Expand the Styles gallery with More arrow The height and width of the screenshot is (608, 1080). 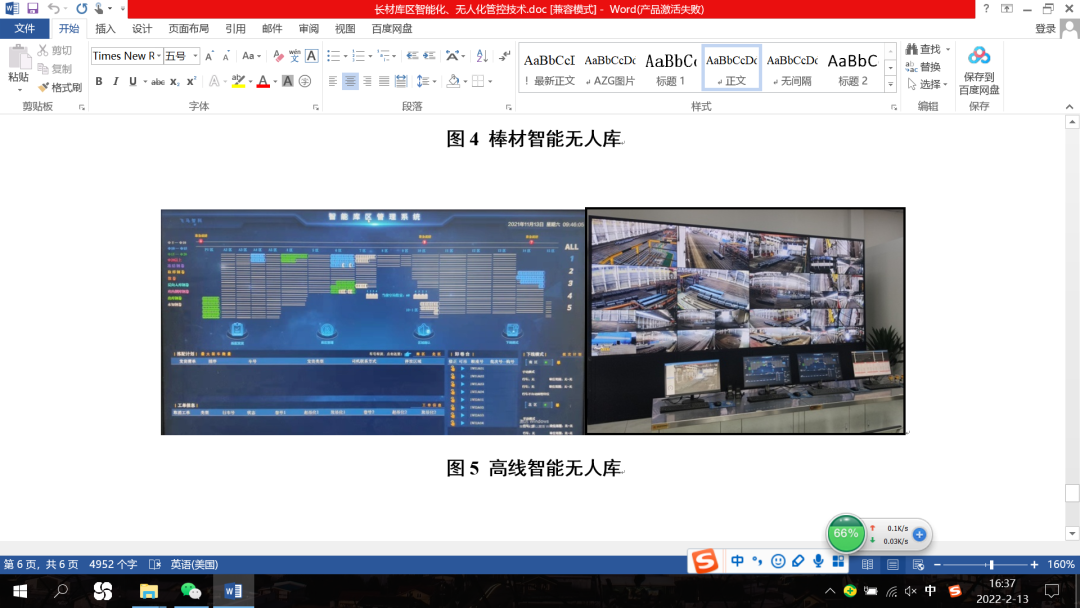(891, 83)
